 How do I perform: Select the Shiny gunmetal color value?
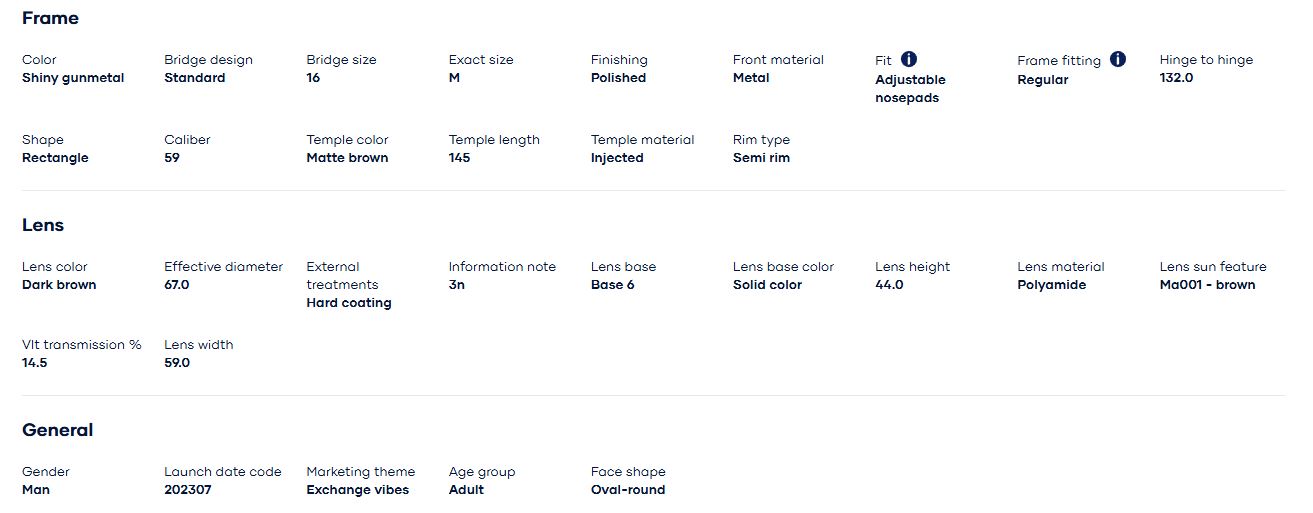73,78
